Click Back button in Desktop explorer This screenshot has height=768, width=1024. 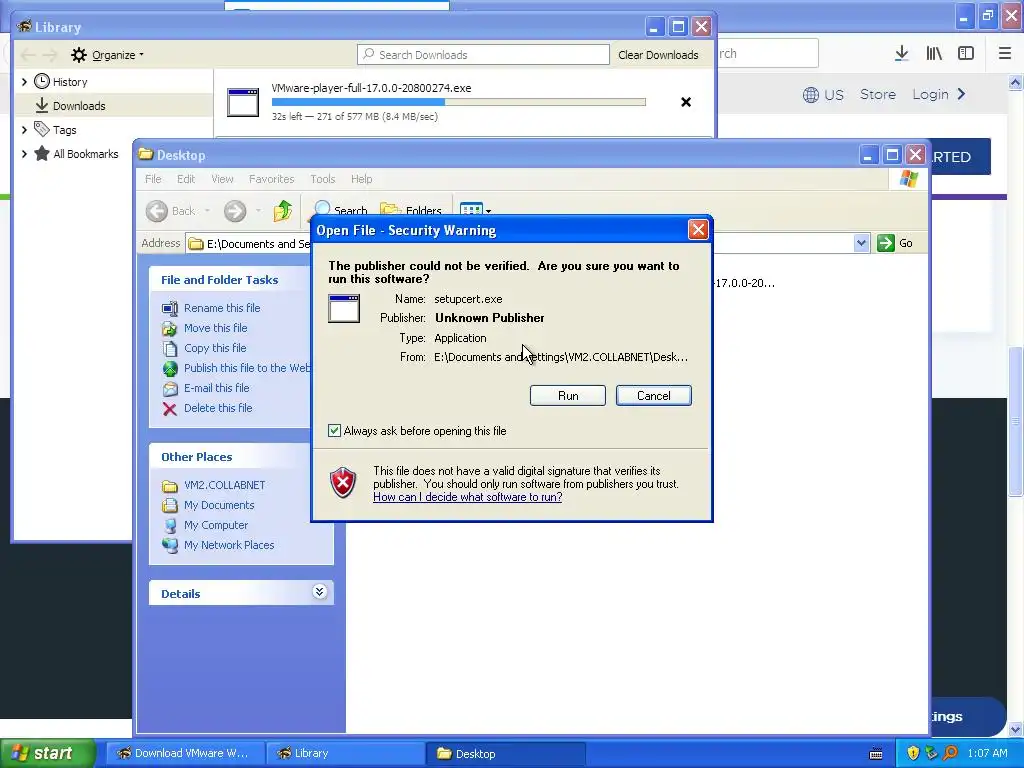(170, 211)
